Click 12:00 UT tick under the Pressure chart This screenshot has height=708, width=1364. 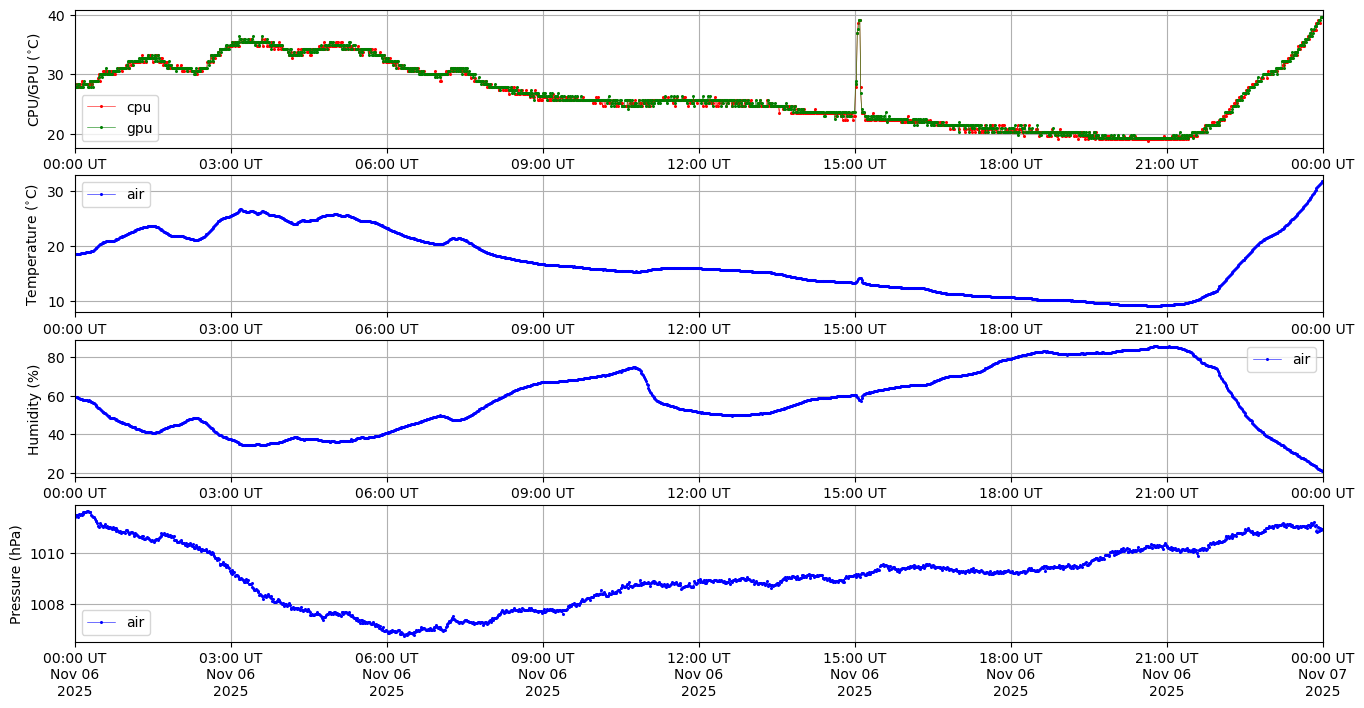point(698,657)
